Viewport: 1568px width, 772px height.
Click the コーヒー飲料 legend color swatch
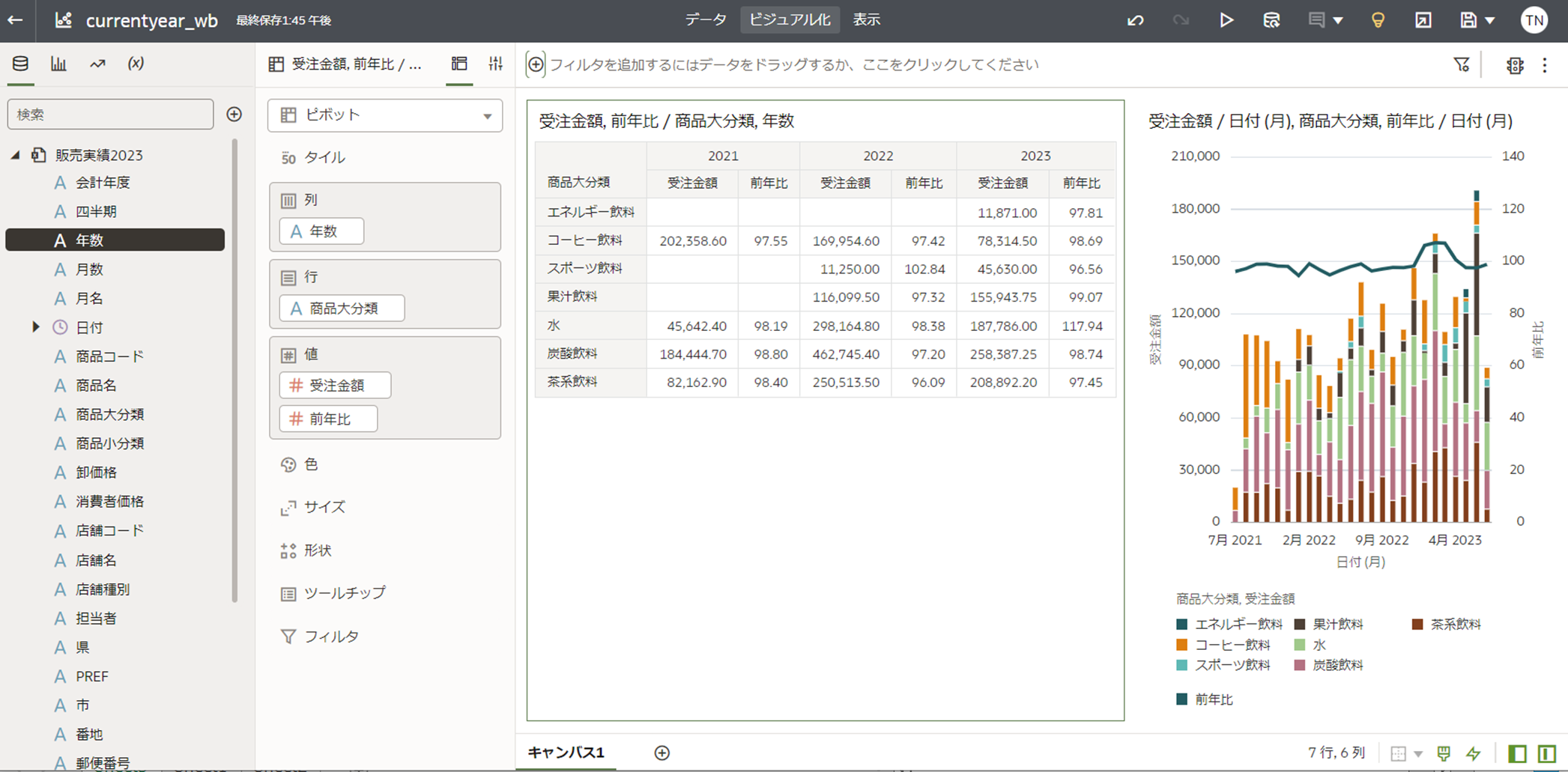pyautogui.click(x=1182, y=645)
